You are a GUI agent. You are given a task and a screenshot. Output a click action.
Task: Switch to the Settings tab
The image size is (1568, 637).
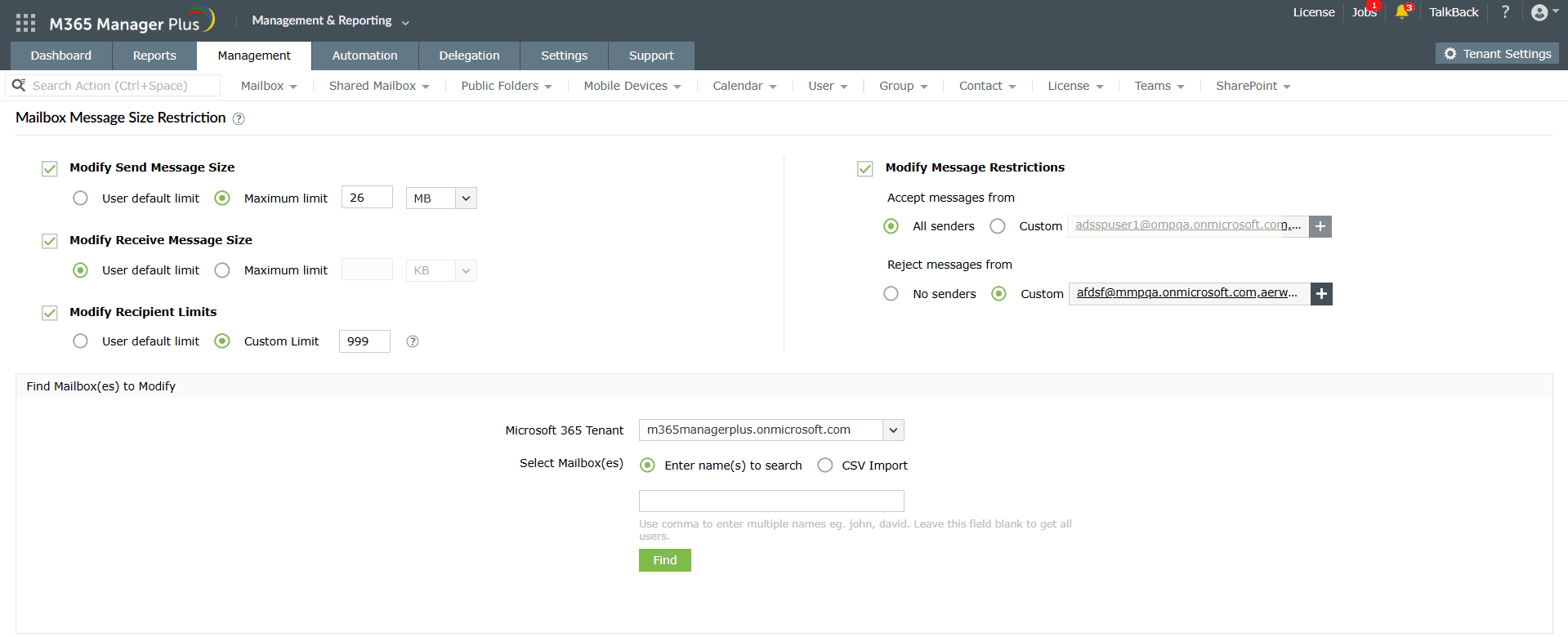click(565, 56)
